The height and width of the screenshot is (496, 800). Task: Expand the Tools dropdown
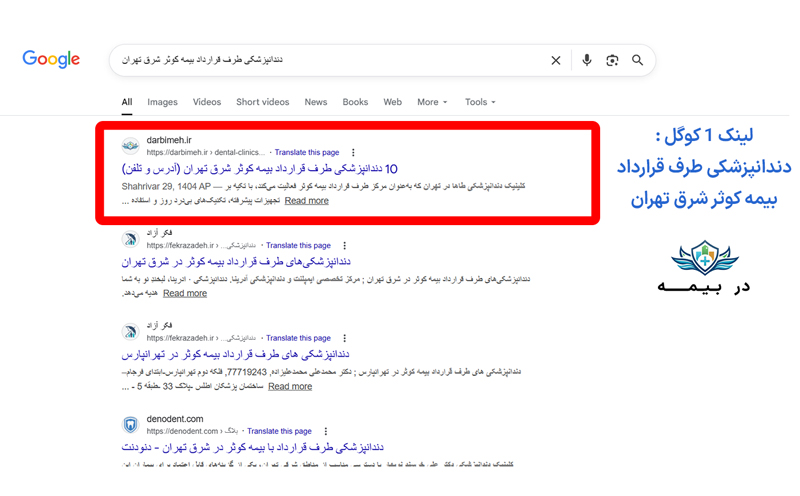[480, 102]
